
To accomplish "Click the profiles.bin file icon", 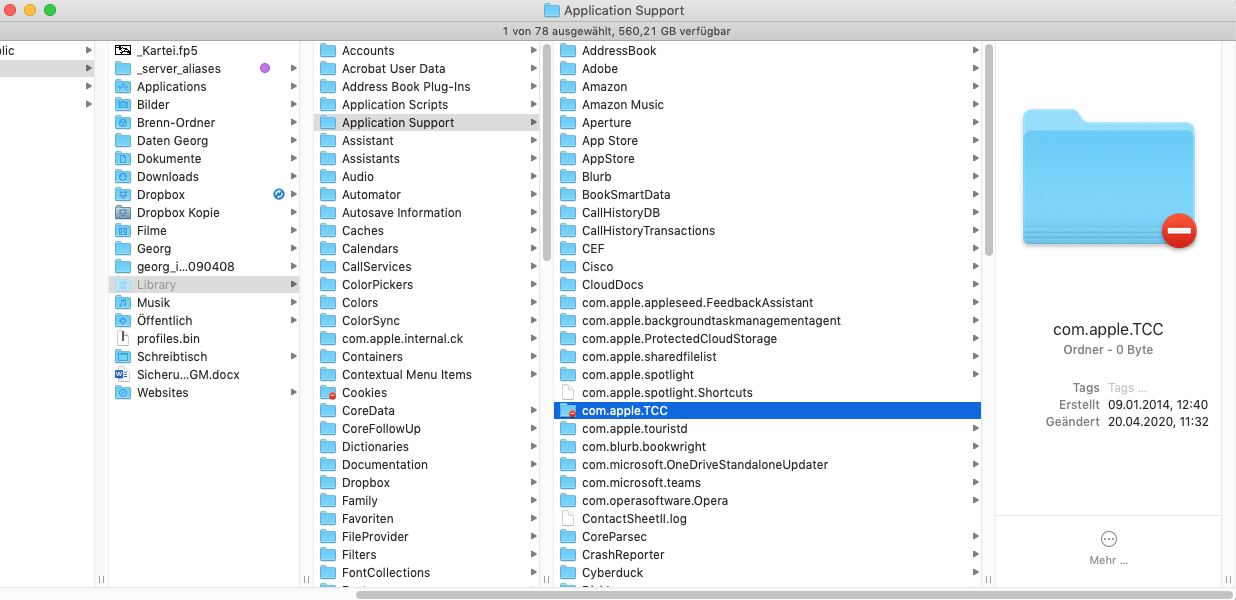I will point(123,338).
